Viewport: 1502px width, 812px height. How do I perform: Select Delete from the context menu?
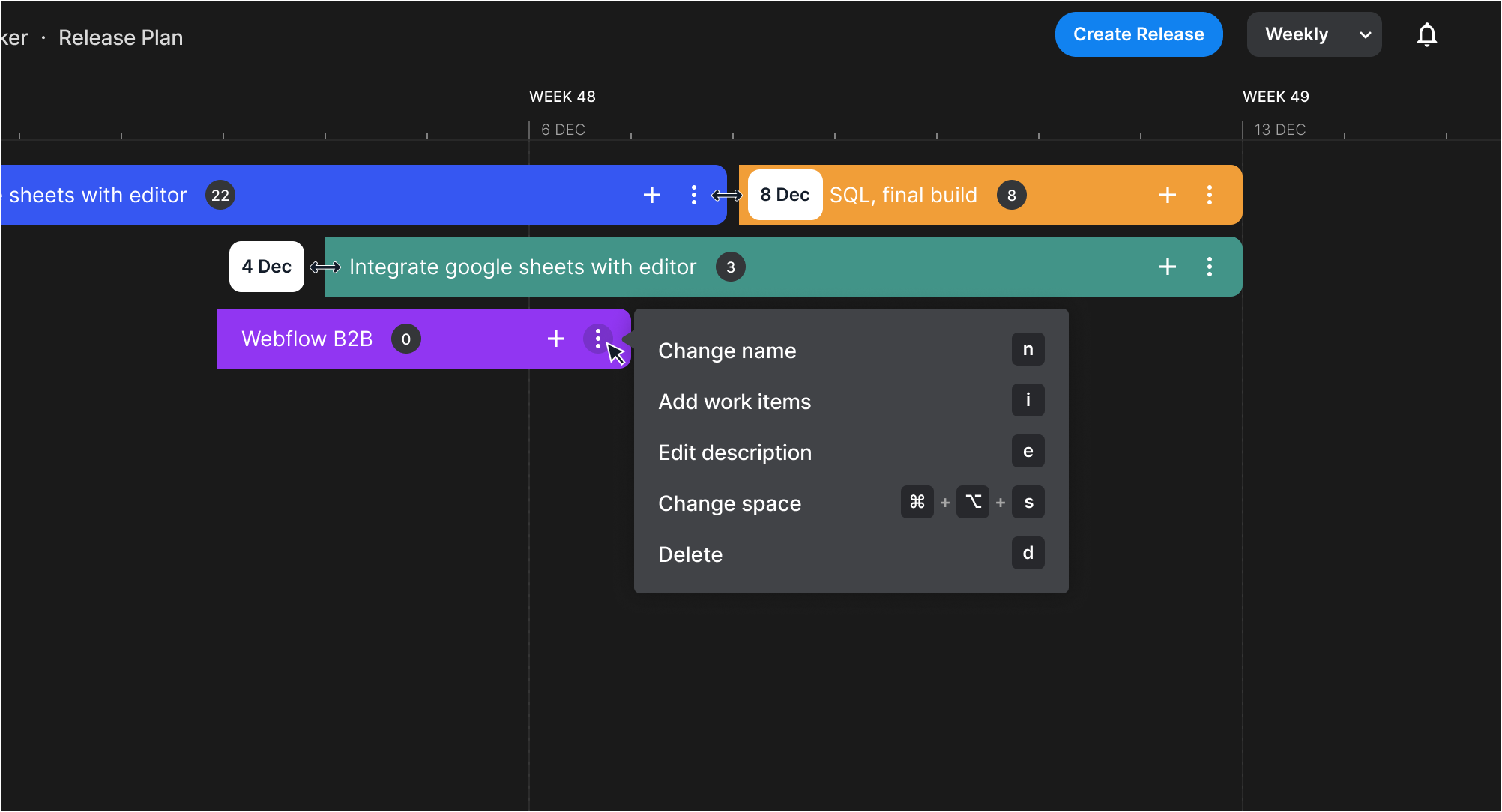tap(690, 554)
